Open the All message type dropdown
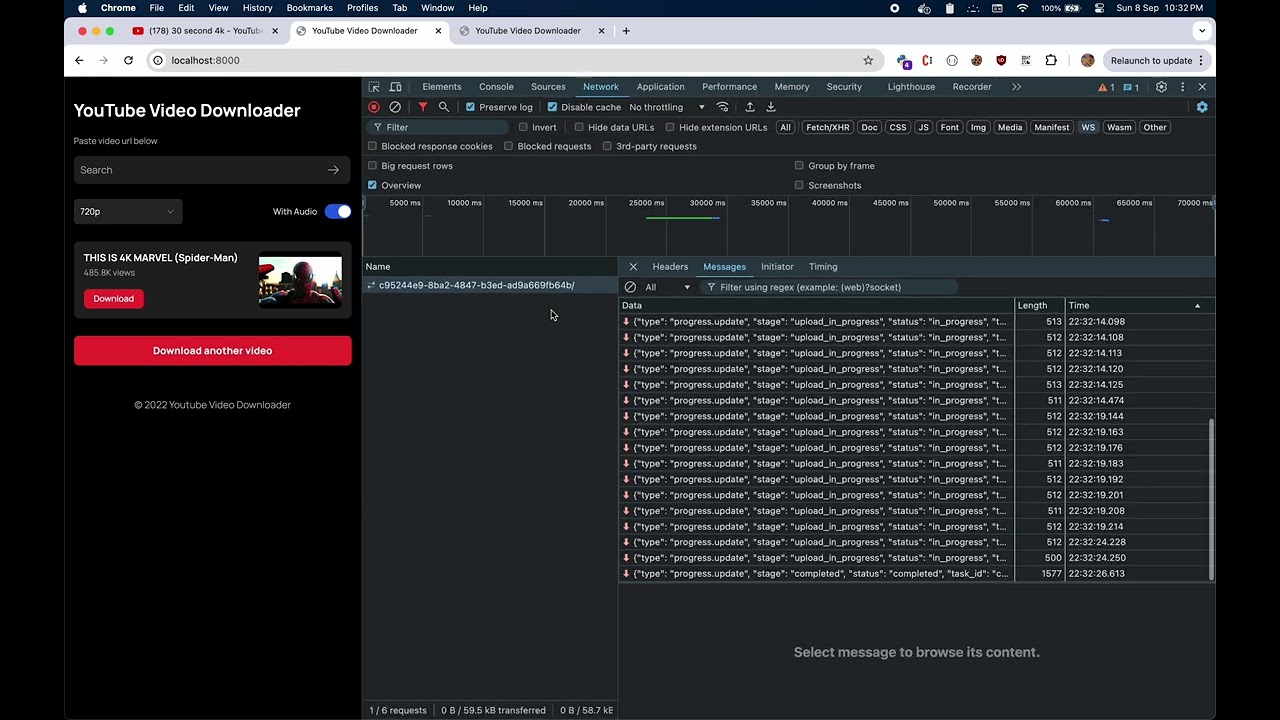Image resolution: width=1280 pixels, height=720 pixels. [x=667, y=287]
